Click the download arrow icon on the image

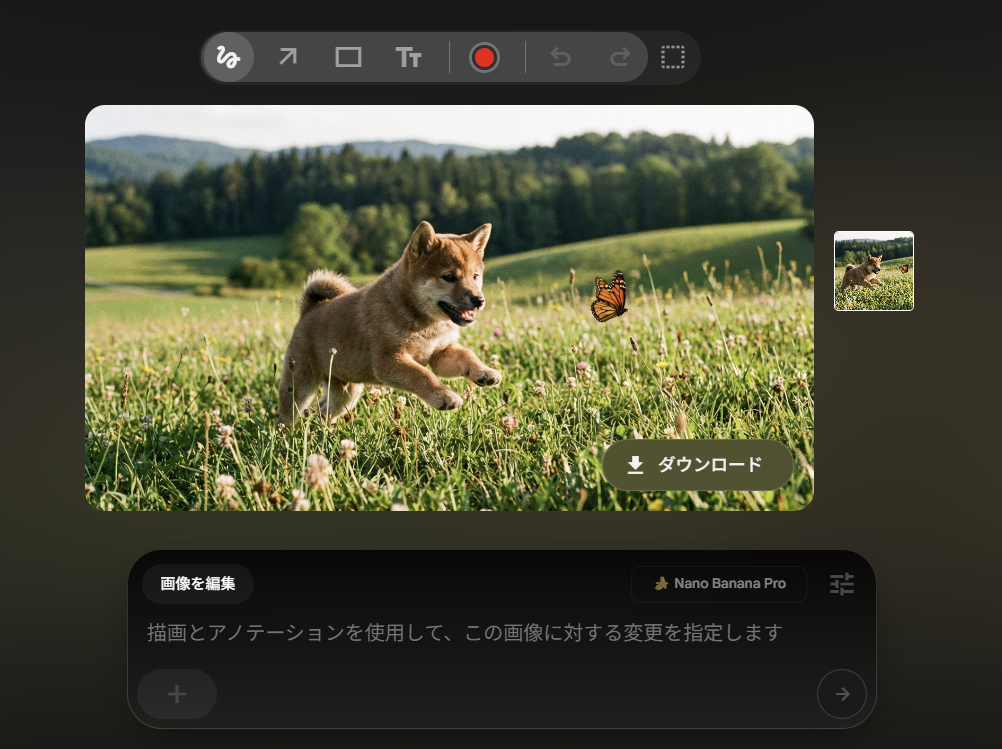tap(635, 465)
